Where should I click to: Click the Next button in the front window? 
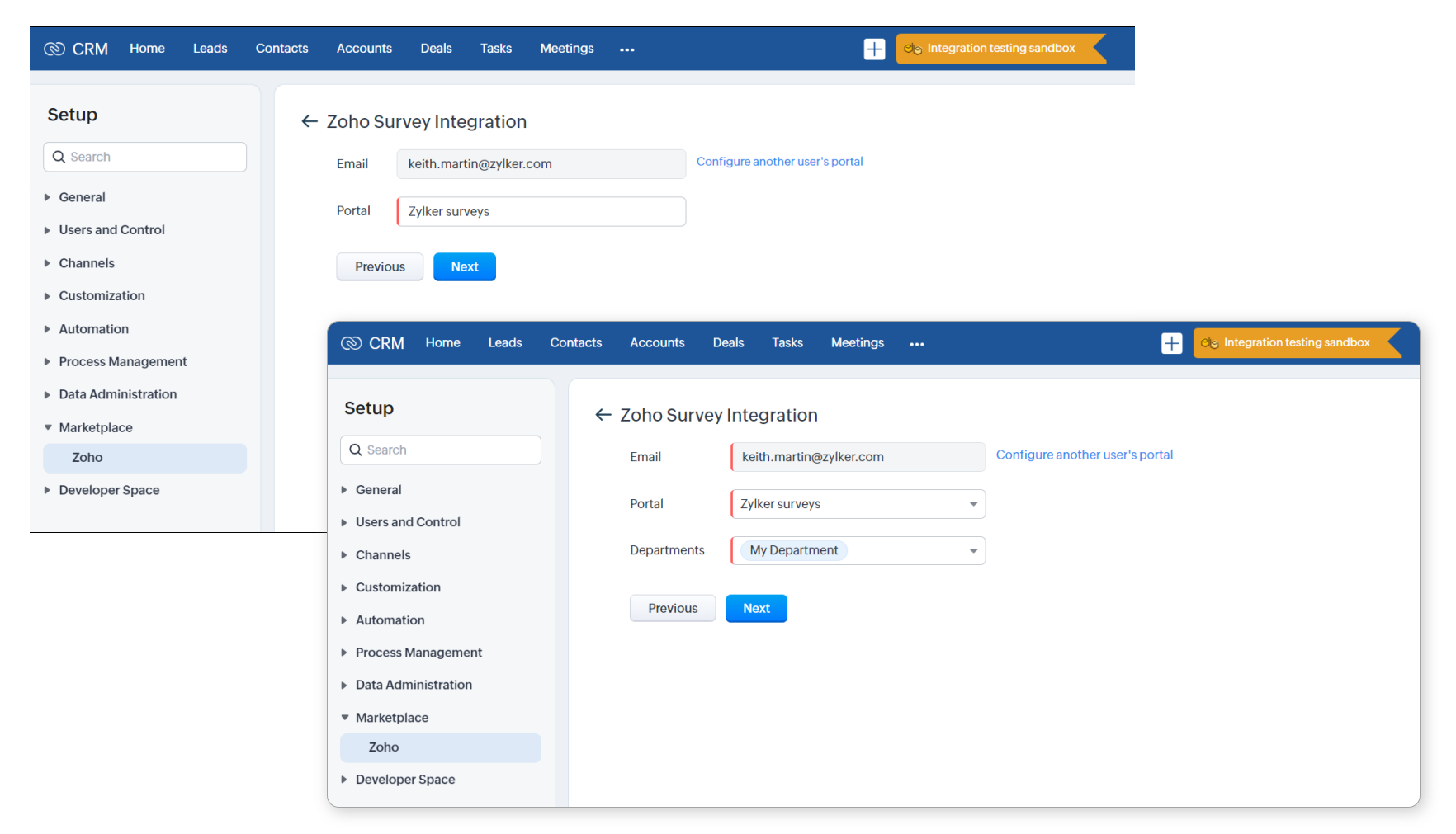tap(756, 608)
